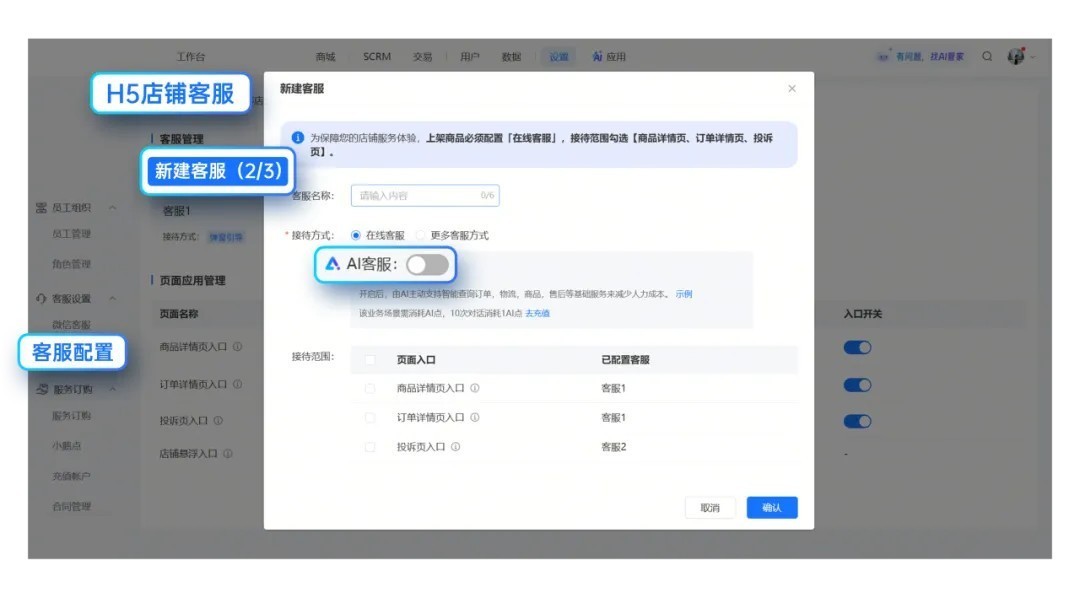Image resolution: width=1080 pixels, height=598 pixels.
Task: Check the 商品详情页入口 row checkbox
Action: click(370, 389)
